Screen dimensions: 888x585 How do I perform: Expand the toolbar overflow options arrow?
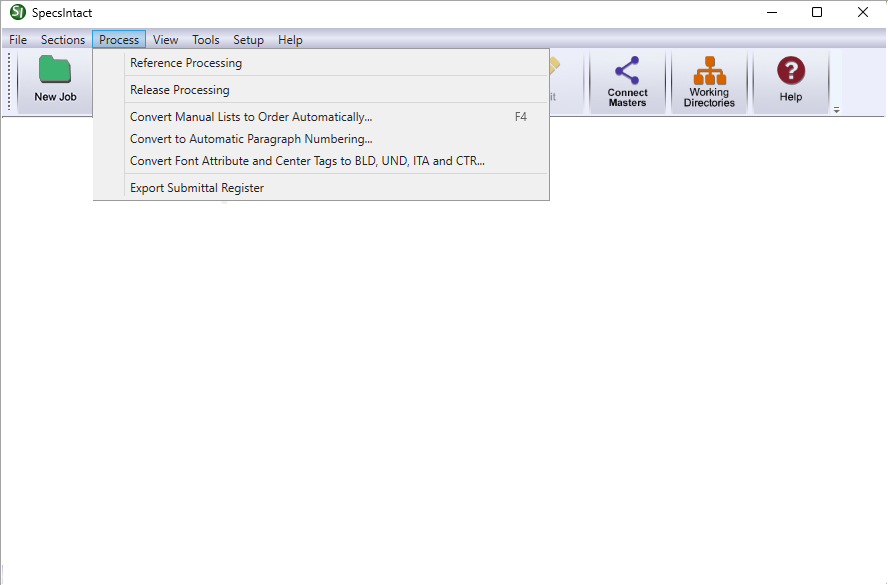click(836, 109)
